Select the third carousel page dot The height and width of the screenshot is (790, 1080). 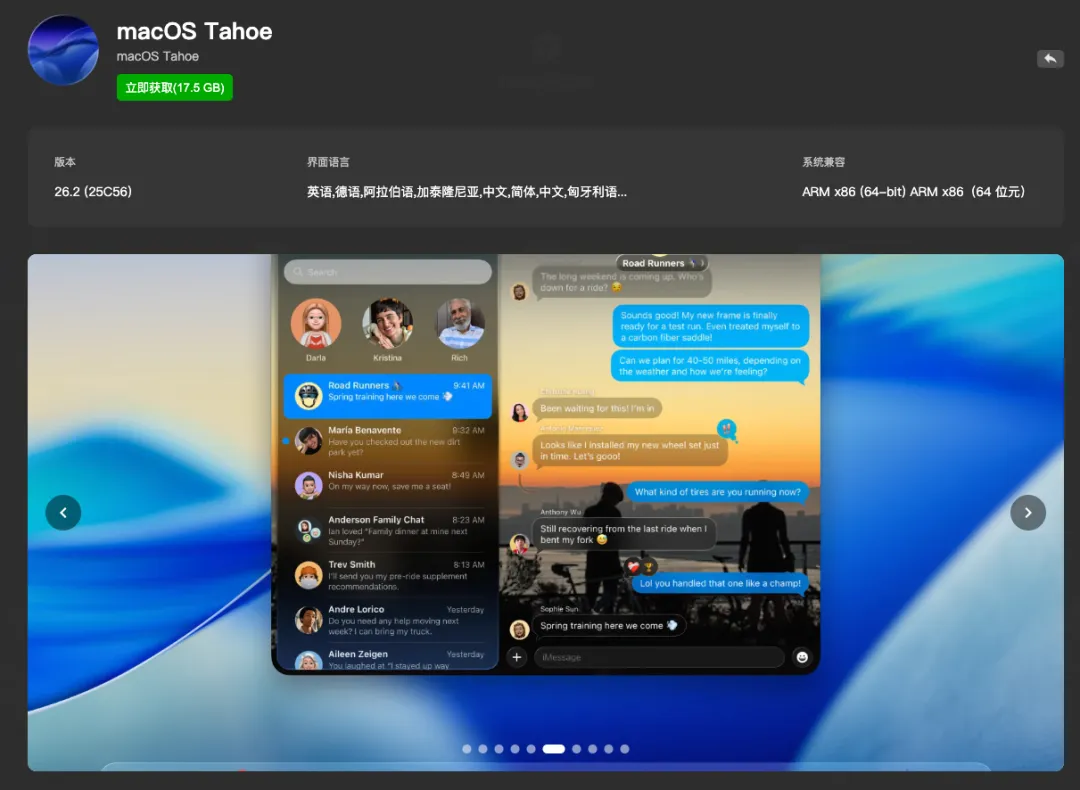pos(499,749)
